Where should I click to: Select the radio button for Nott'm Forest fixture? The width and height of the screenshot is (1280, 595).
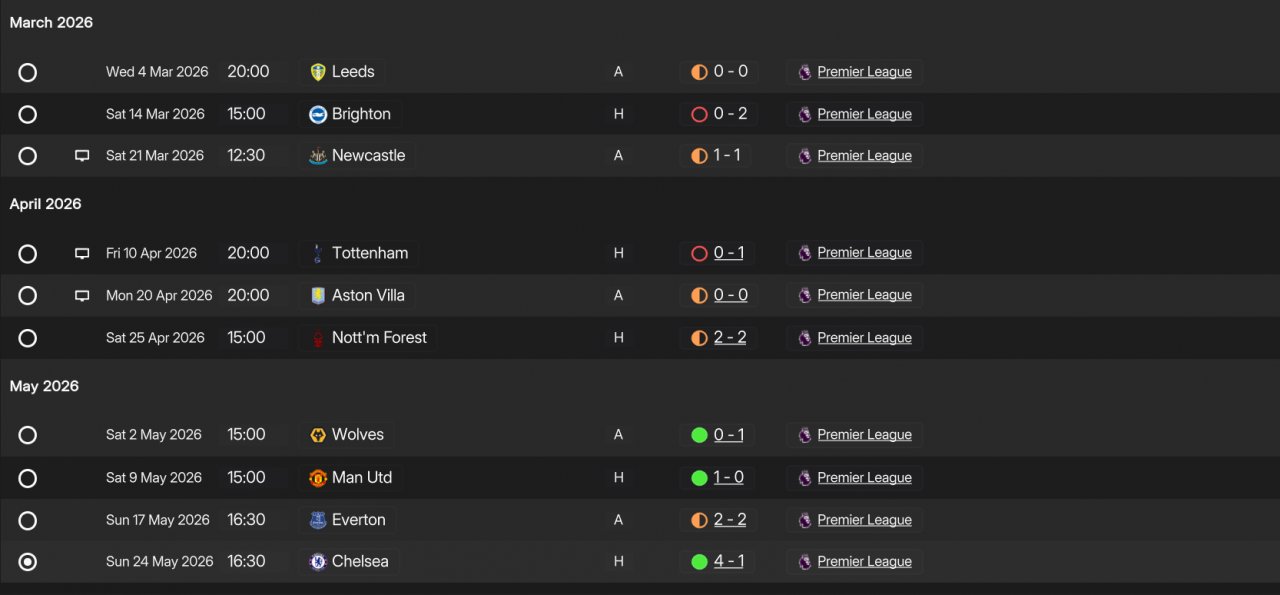[x=28, y=338]
